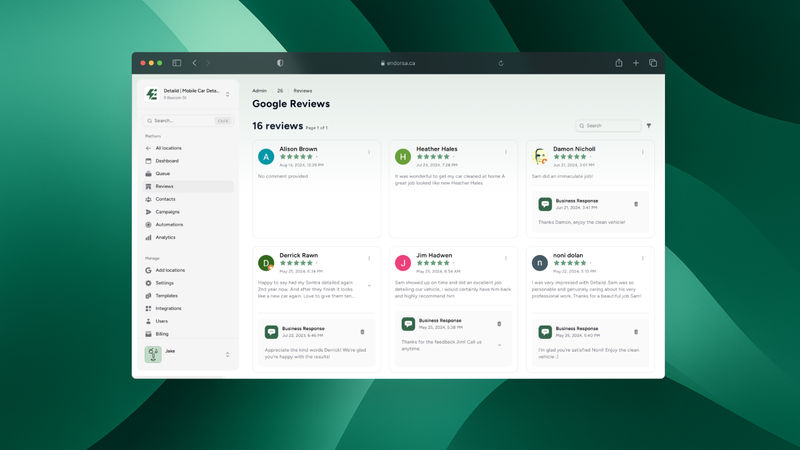Click 'No comment provided' text
The width and height of the screenshot is (800, 450).
point(283,176)
